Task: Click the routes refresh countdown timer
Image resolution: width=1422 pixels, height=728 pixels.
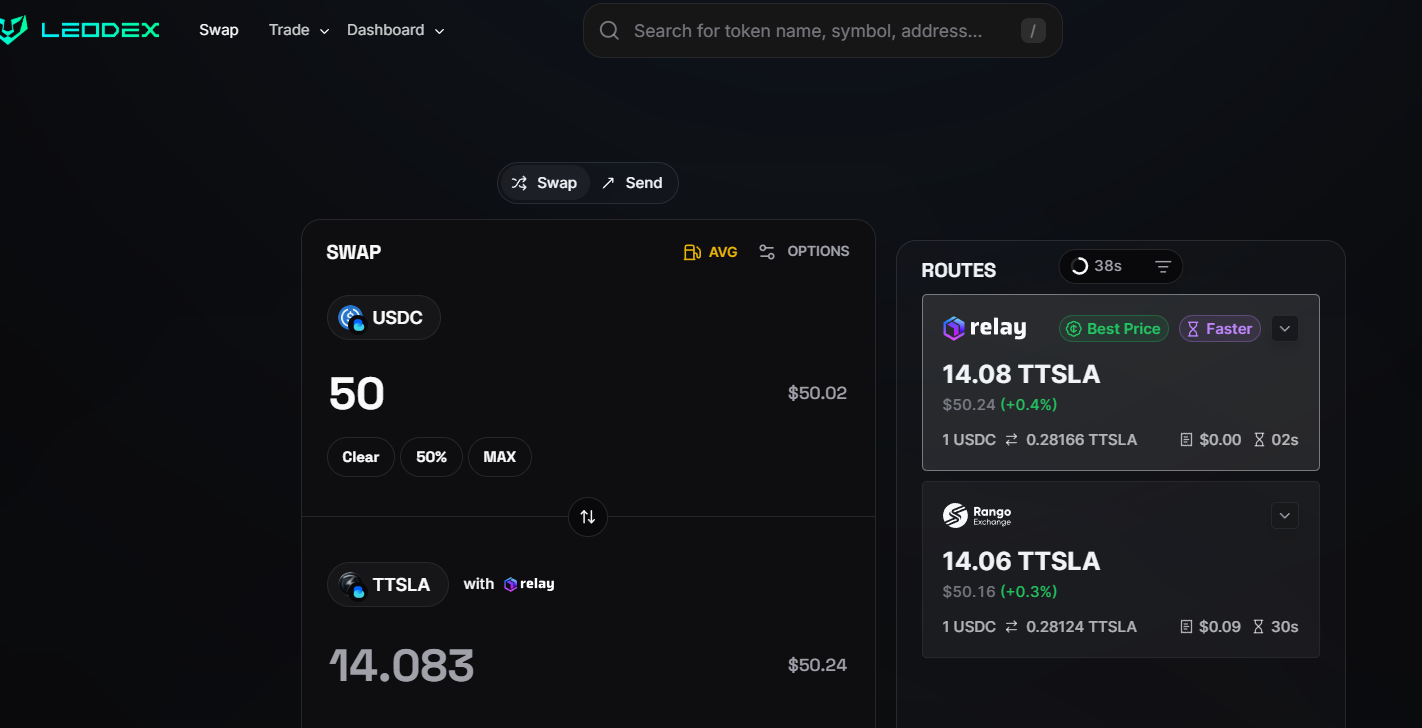Action: 1096,267
